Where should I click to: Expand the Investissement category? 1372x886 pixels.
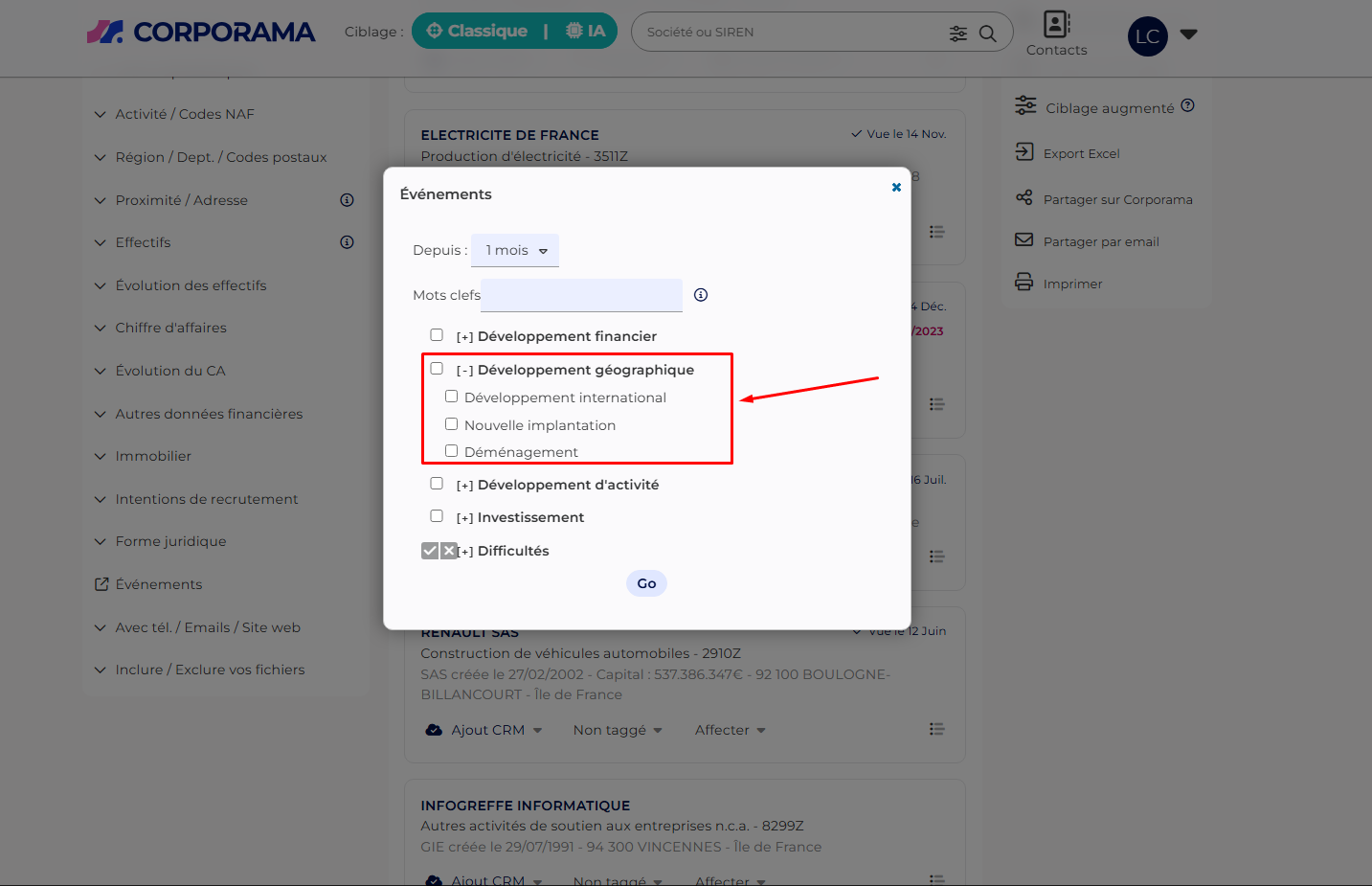coord(464,518)
